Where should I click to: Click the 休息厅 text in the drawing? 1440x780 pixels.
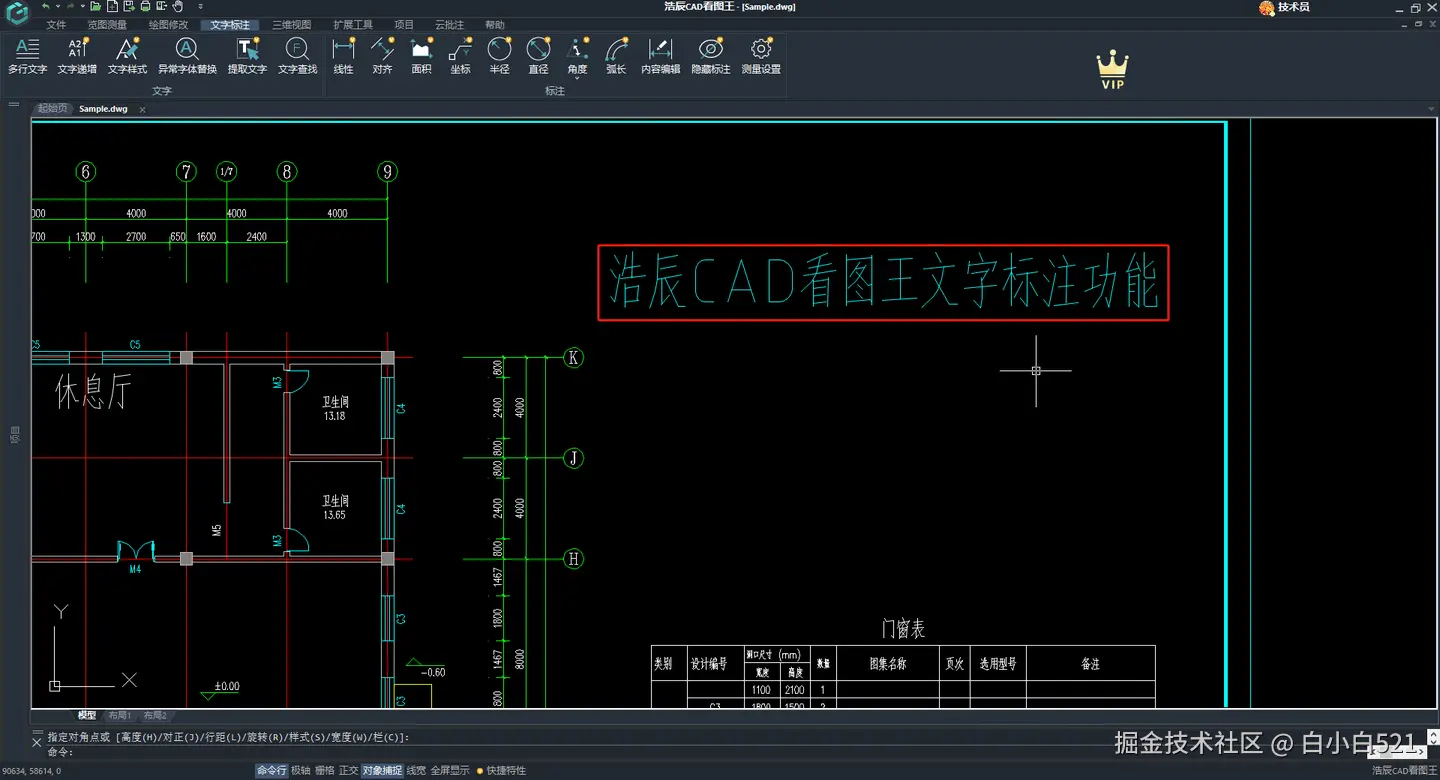(x=93, y=392)
